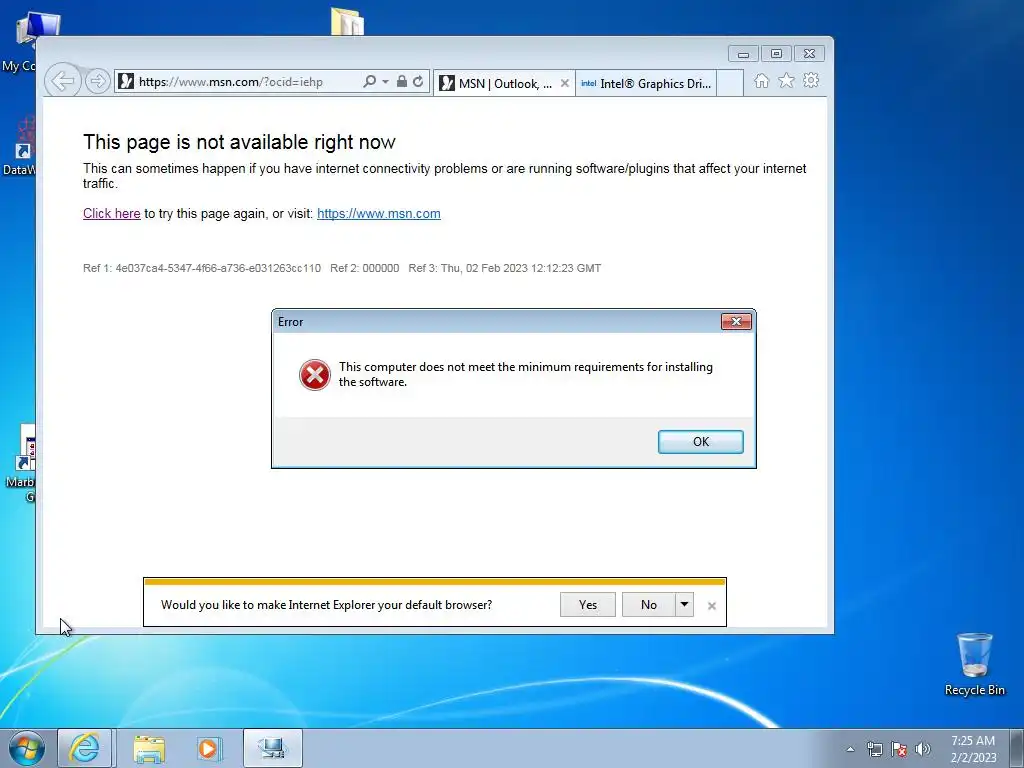Click the Ref 1 reference code text
The image size is (1024, 768).
[202, 268]
